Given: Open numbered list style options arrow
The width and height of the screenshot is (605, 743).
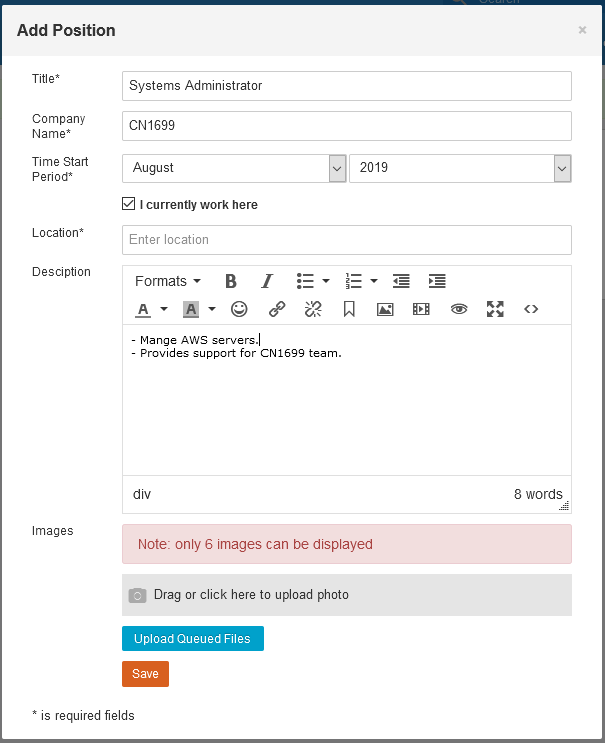Looking at the screenshot, I should point(374,281).
